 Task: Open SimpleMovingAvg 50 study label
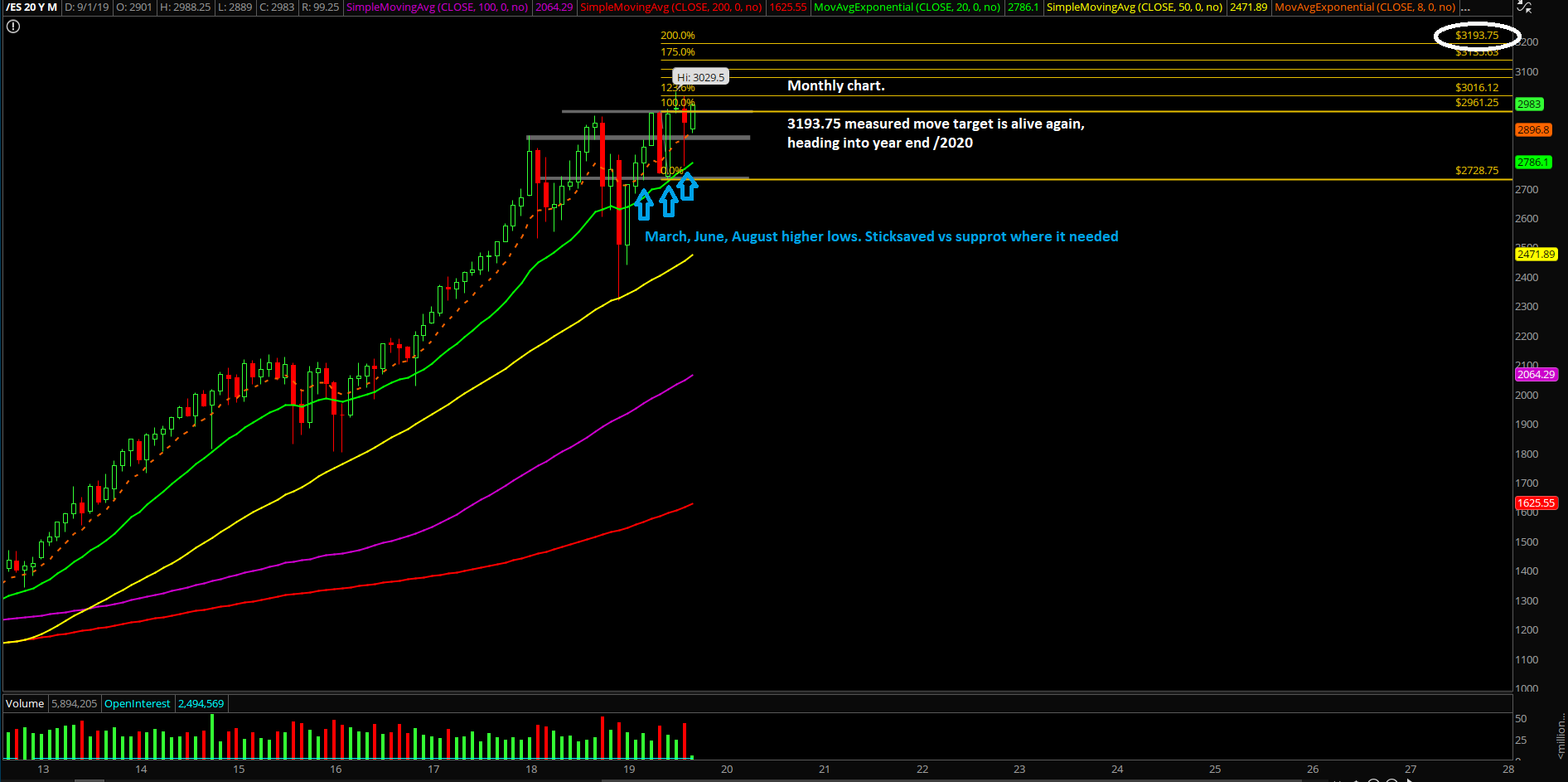pos(1135,7)
